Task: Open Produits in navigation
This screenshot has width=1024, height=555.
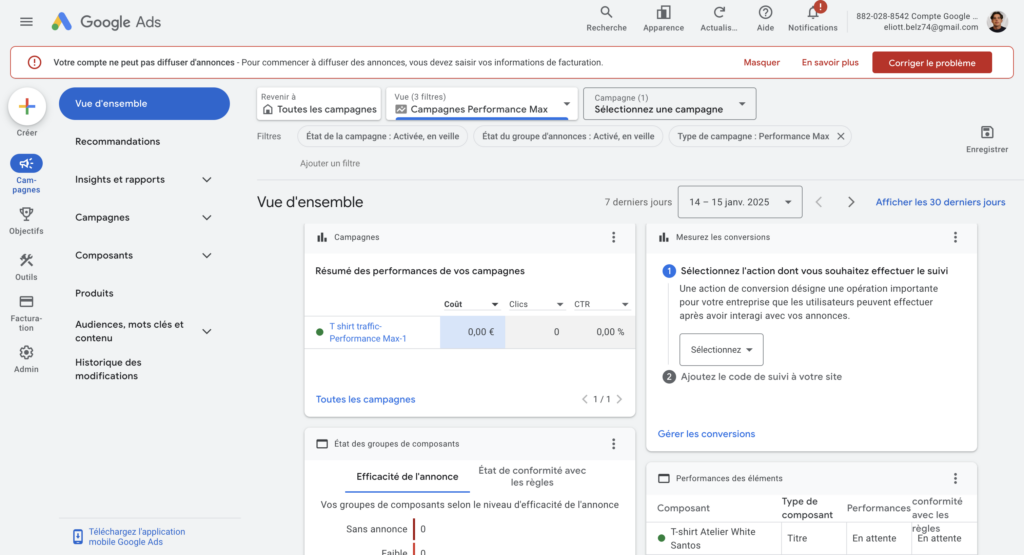Action: point(94,293)
